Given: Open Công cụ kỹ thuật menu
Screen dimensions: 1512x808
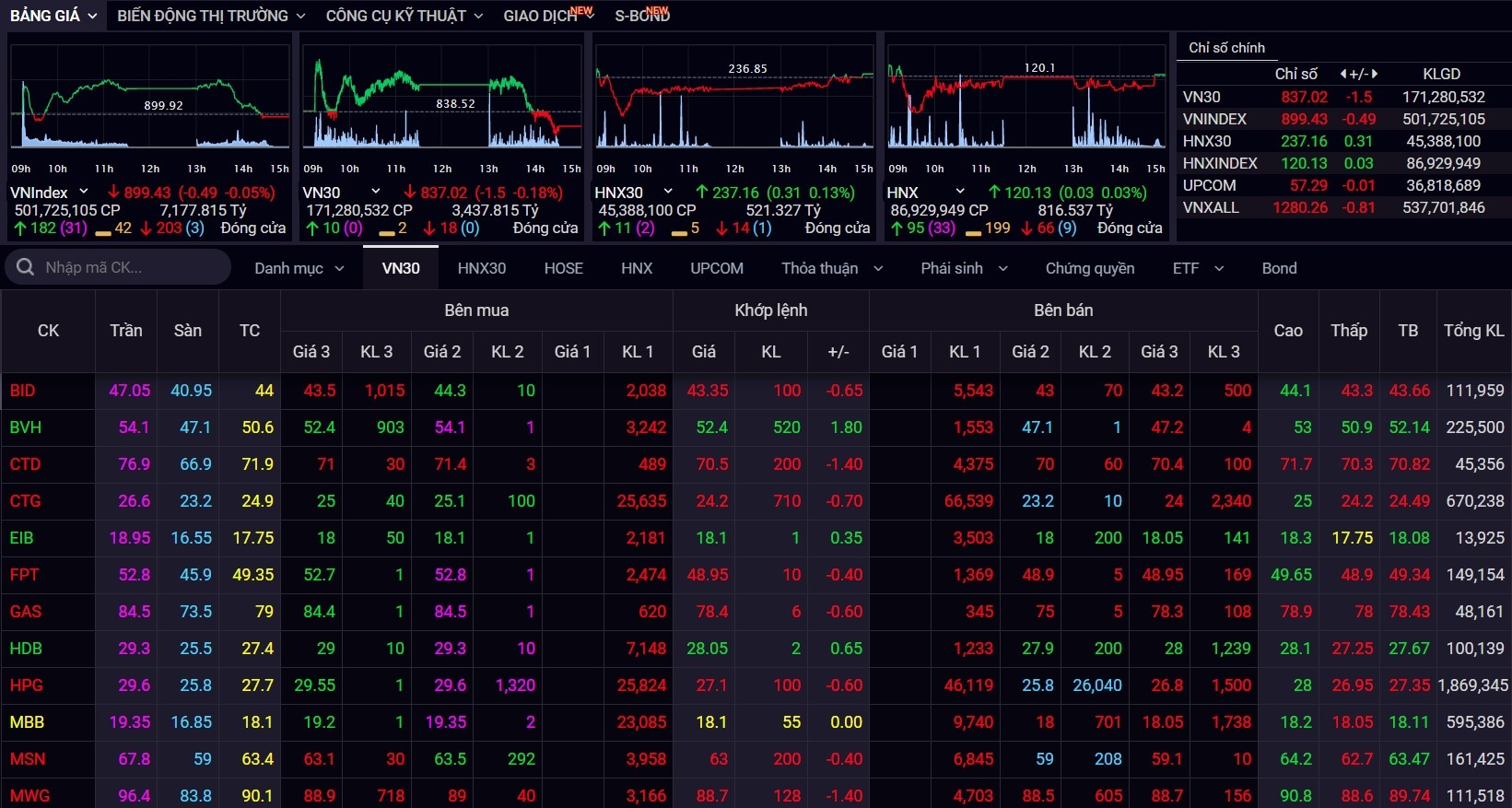Looking at the screenshot, I should tap(404, 16).
